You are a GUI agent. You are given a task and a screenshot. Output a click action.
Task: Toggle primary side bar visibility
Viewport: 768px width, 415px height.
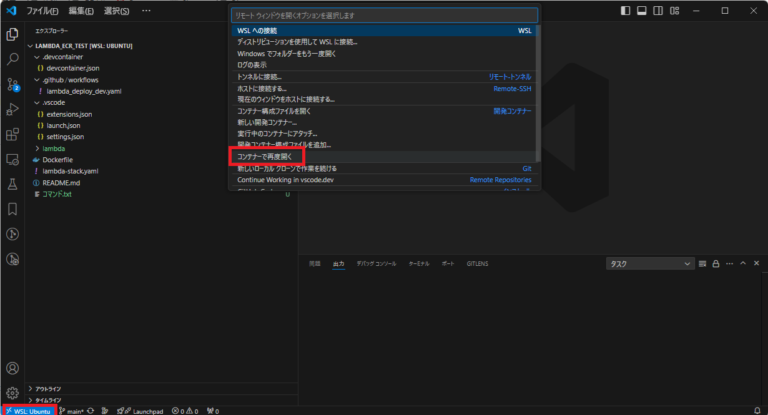[x=625, y=11]
